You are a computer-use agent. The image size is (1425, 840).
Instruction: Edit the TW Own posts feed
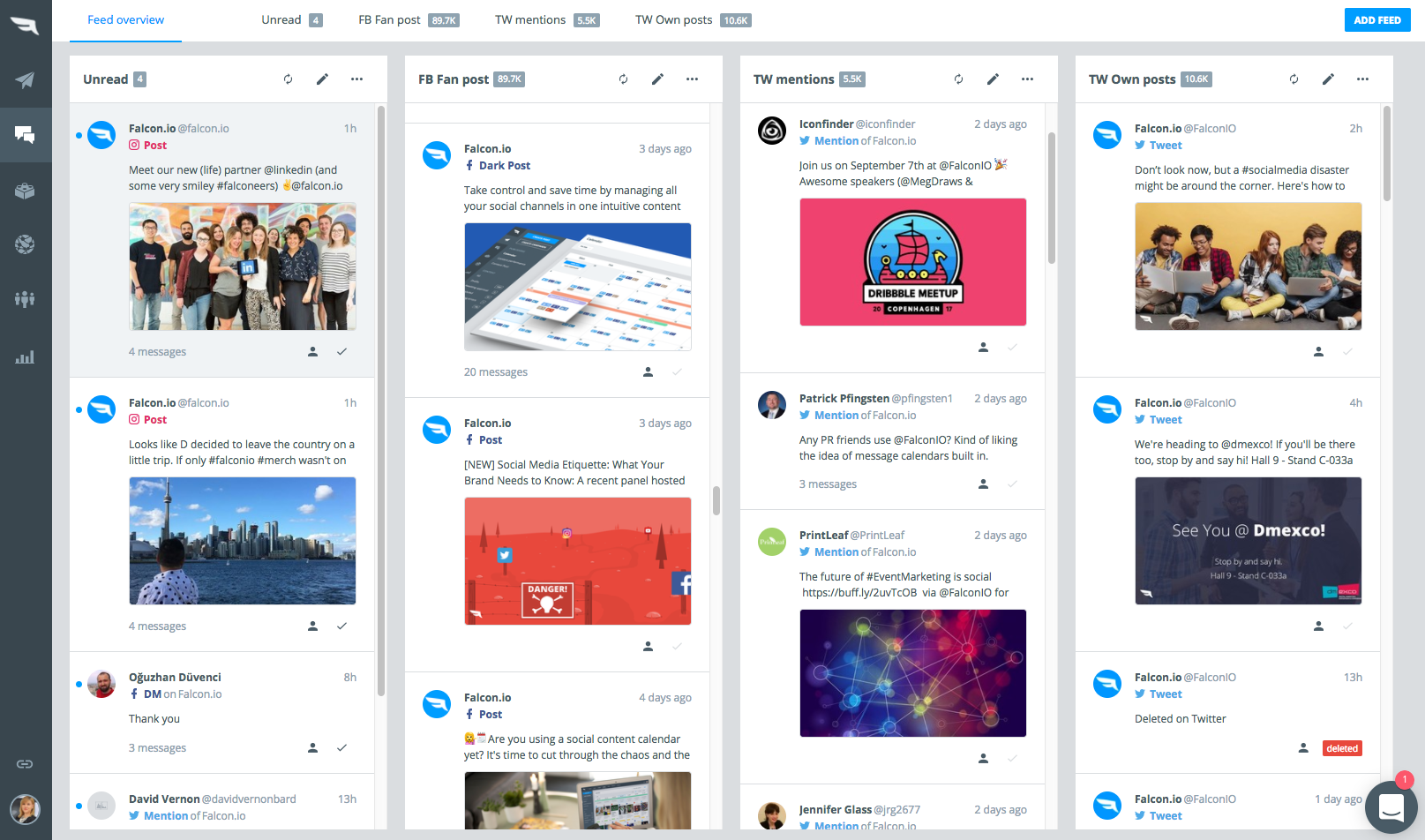pyautogui.click(x=1328, y=79)
